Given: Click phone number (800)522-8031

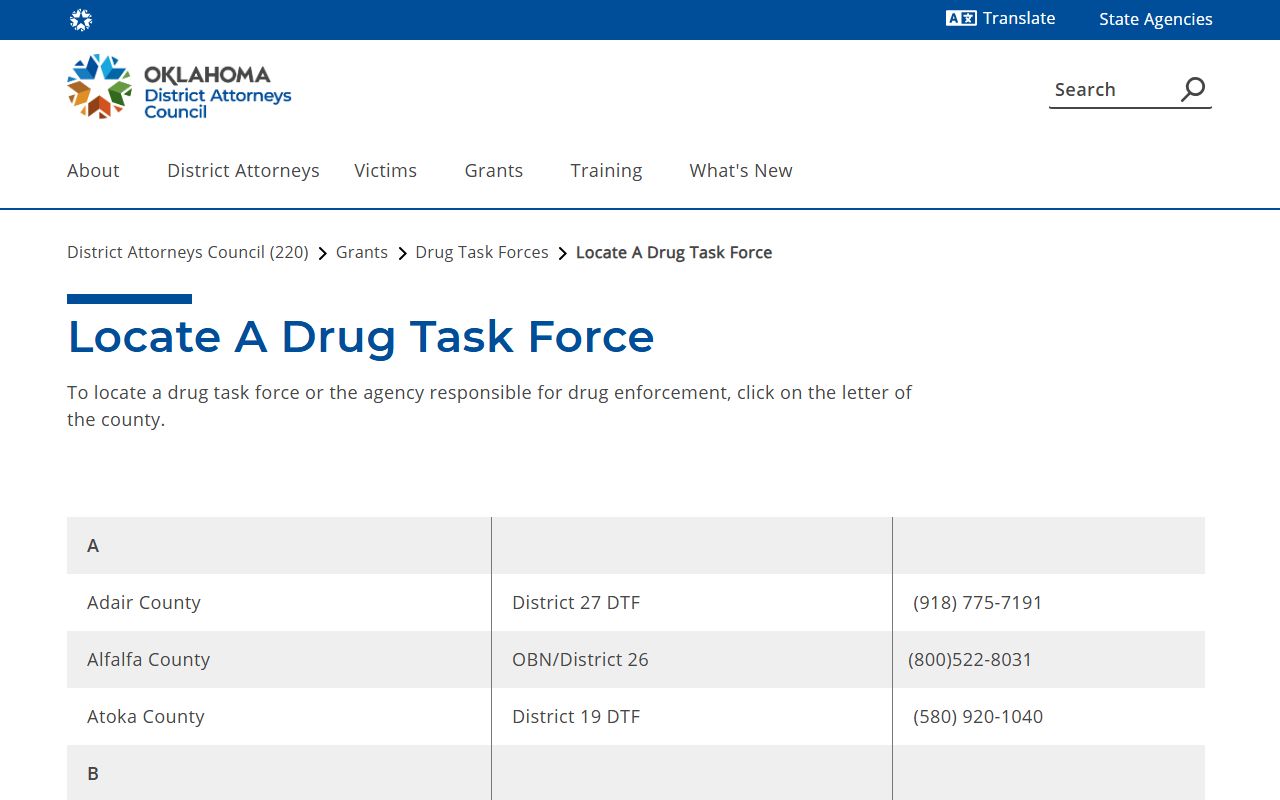Looking at the screenshot, I should click(970, 659).
